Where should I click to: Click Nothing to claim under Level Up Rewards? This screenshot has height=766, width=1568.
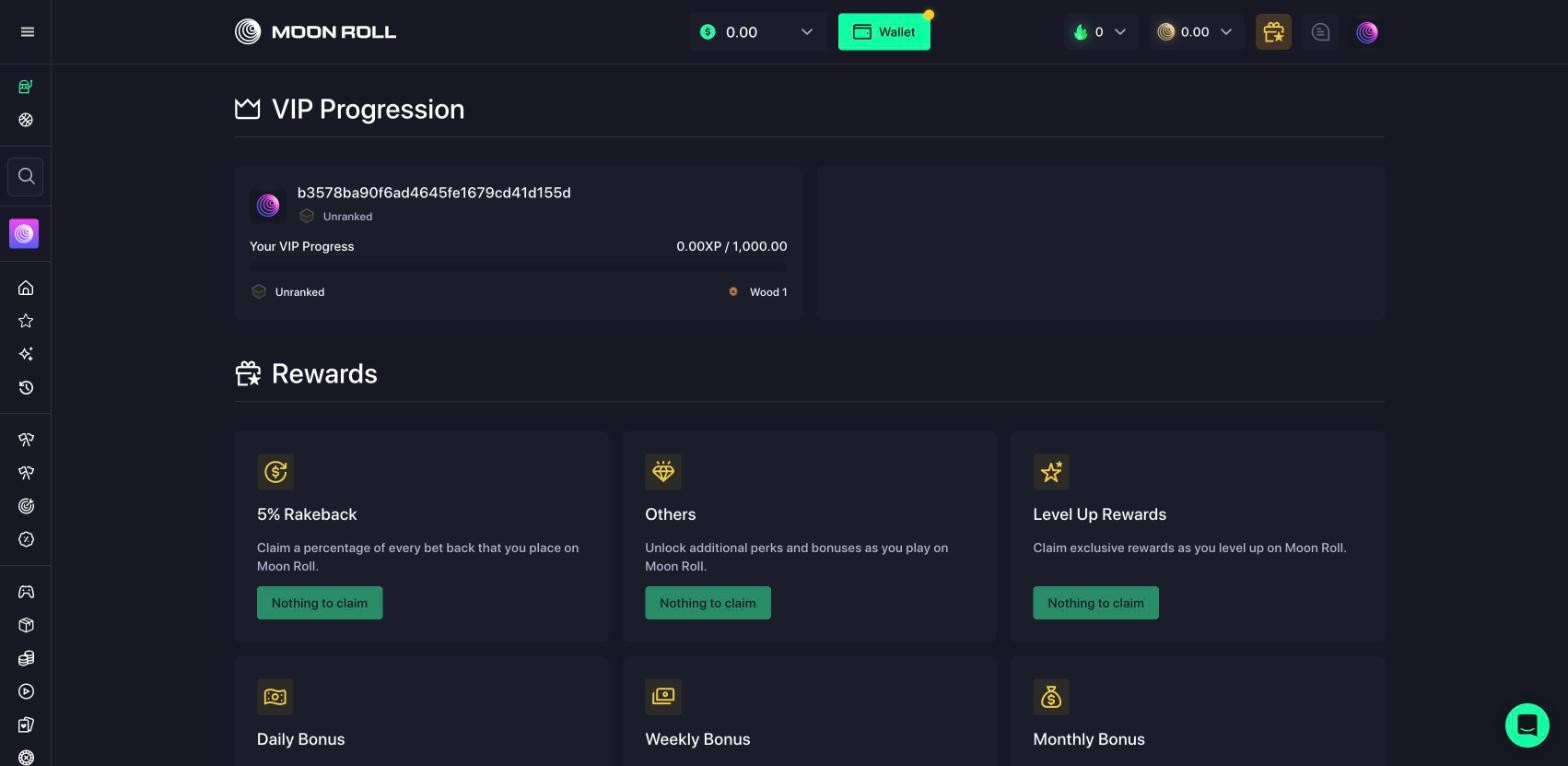(1096, 603)
